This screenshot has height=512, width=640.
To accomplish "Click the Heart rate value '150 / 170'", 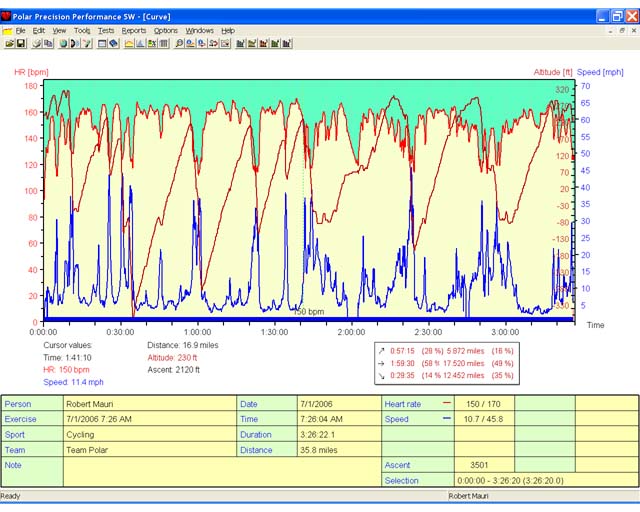I will tap(483, 404).
